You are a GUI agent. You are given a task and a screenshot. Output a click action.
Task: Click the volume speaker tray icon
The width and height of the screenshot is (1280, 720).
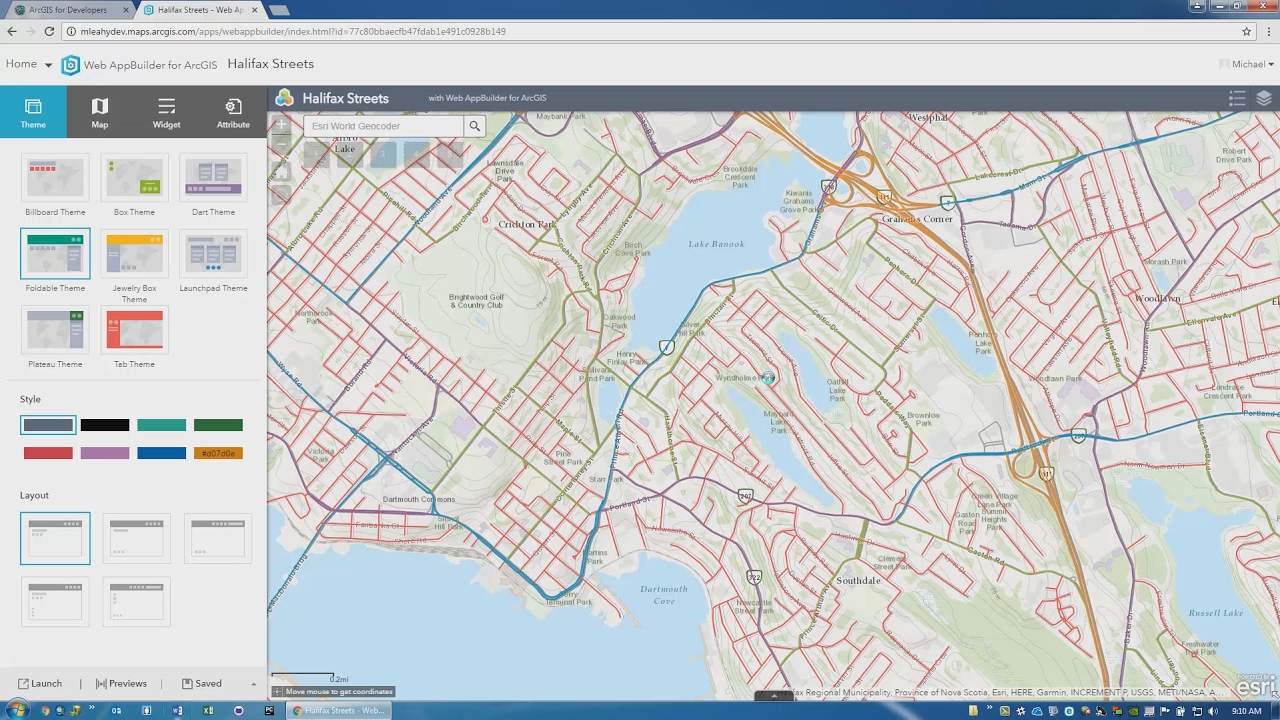coord(1213,711)
